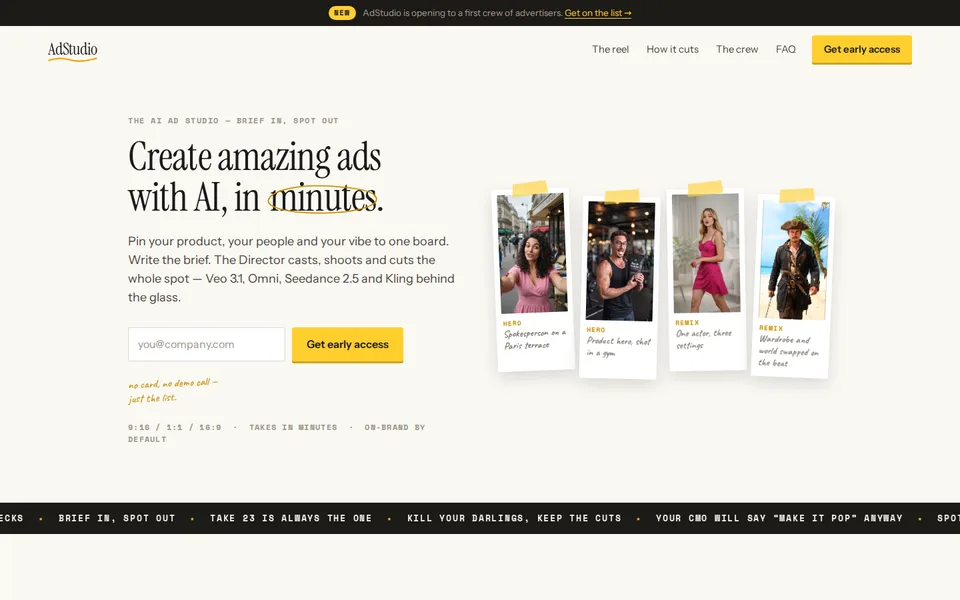This screenshot has width=960, height=600.
Task: Click caption 'One actor, three settings'
Action: (703, 339)
